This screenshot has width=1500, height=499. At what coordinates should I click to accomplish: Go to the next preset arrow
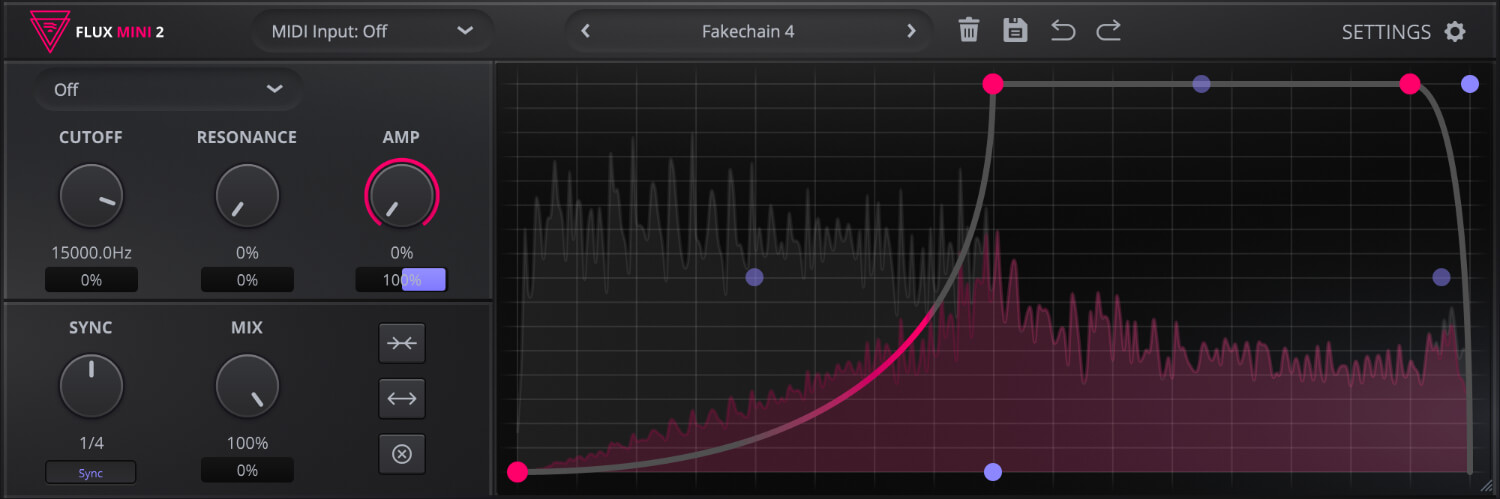(x=910, y=31)
